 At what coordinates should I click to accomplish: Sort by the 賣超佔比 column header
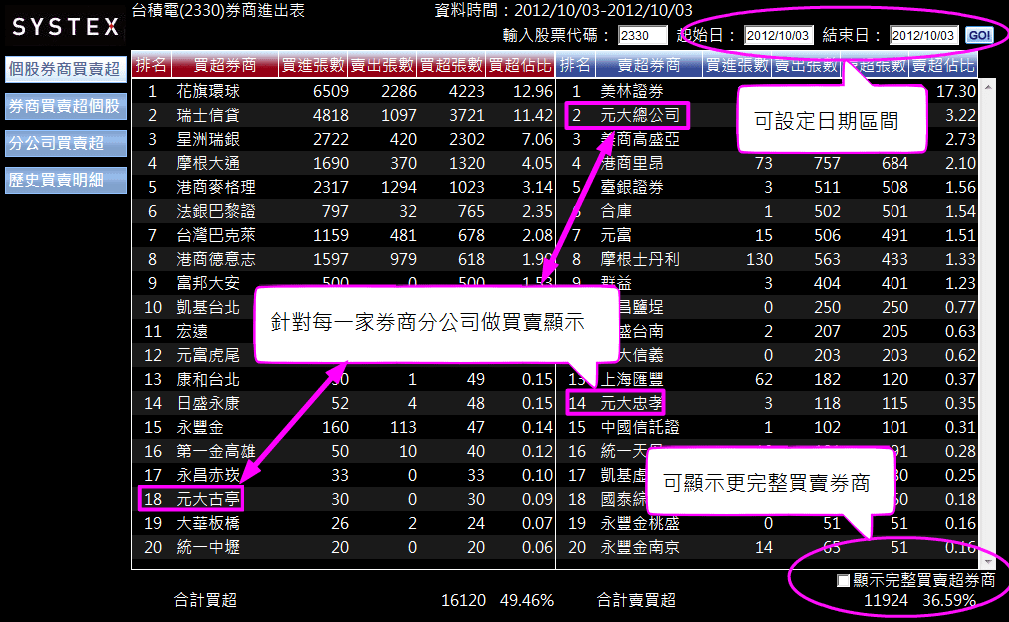pos(943,66)
